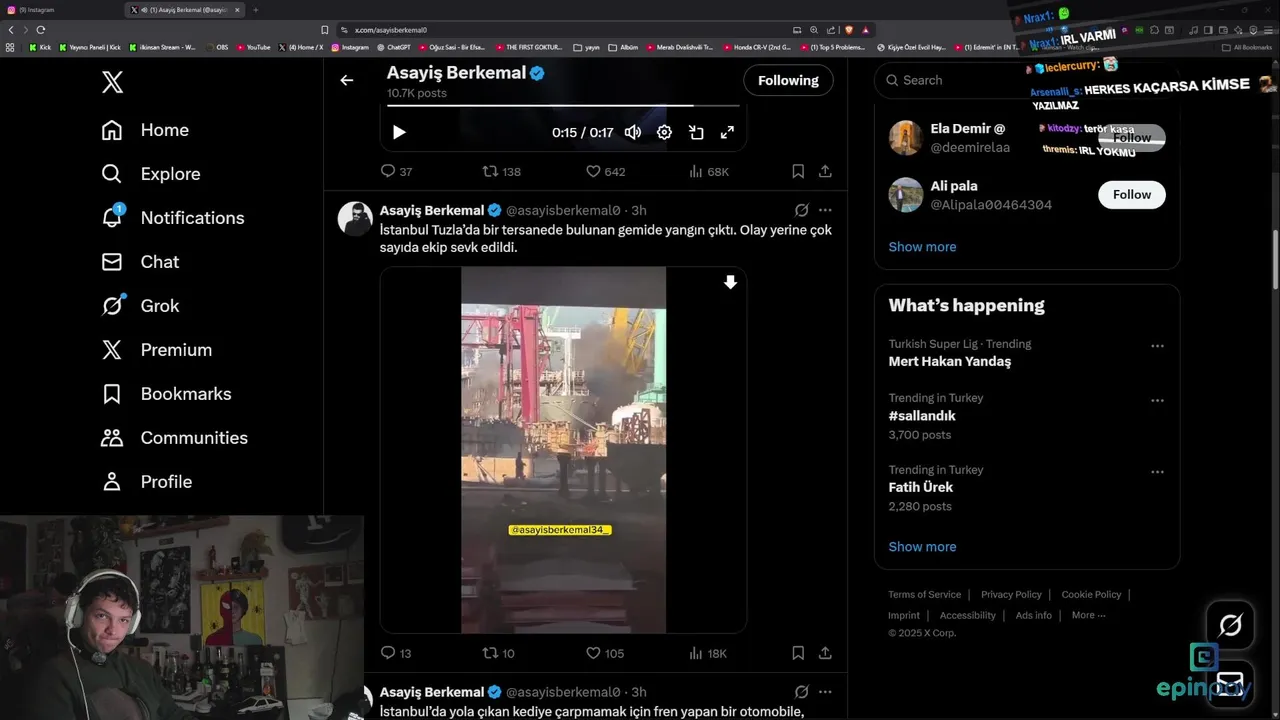The height and width of the screenshot is (720, 1280).
Task: Open video settings gear icon
Action: coord(664,132)
